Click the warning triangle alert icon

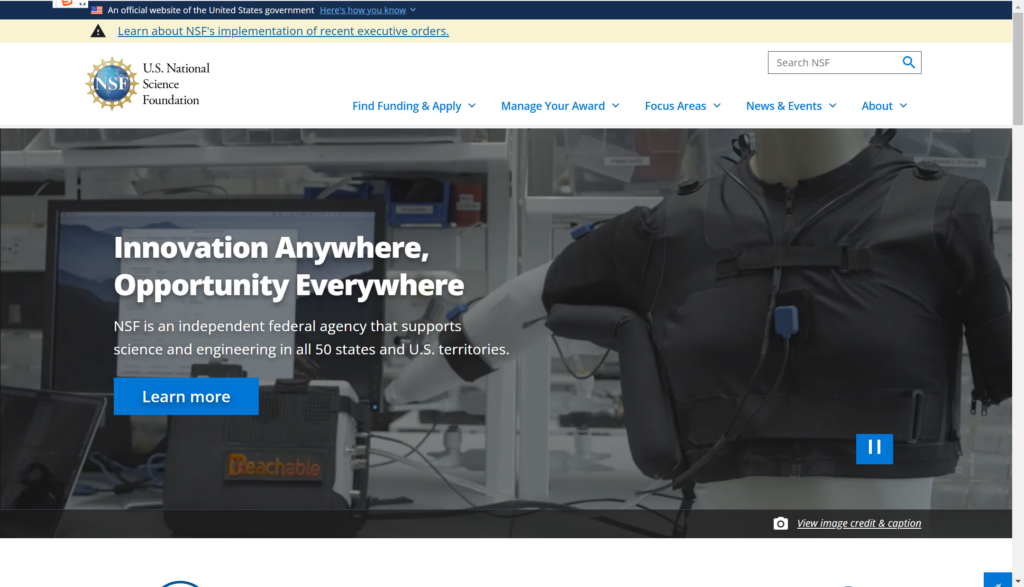[x=98, y=31]
